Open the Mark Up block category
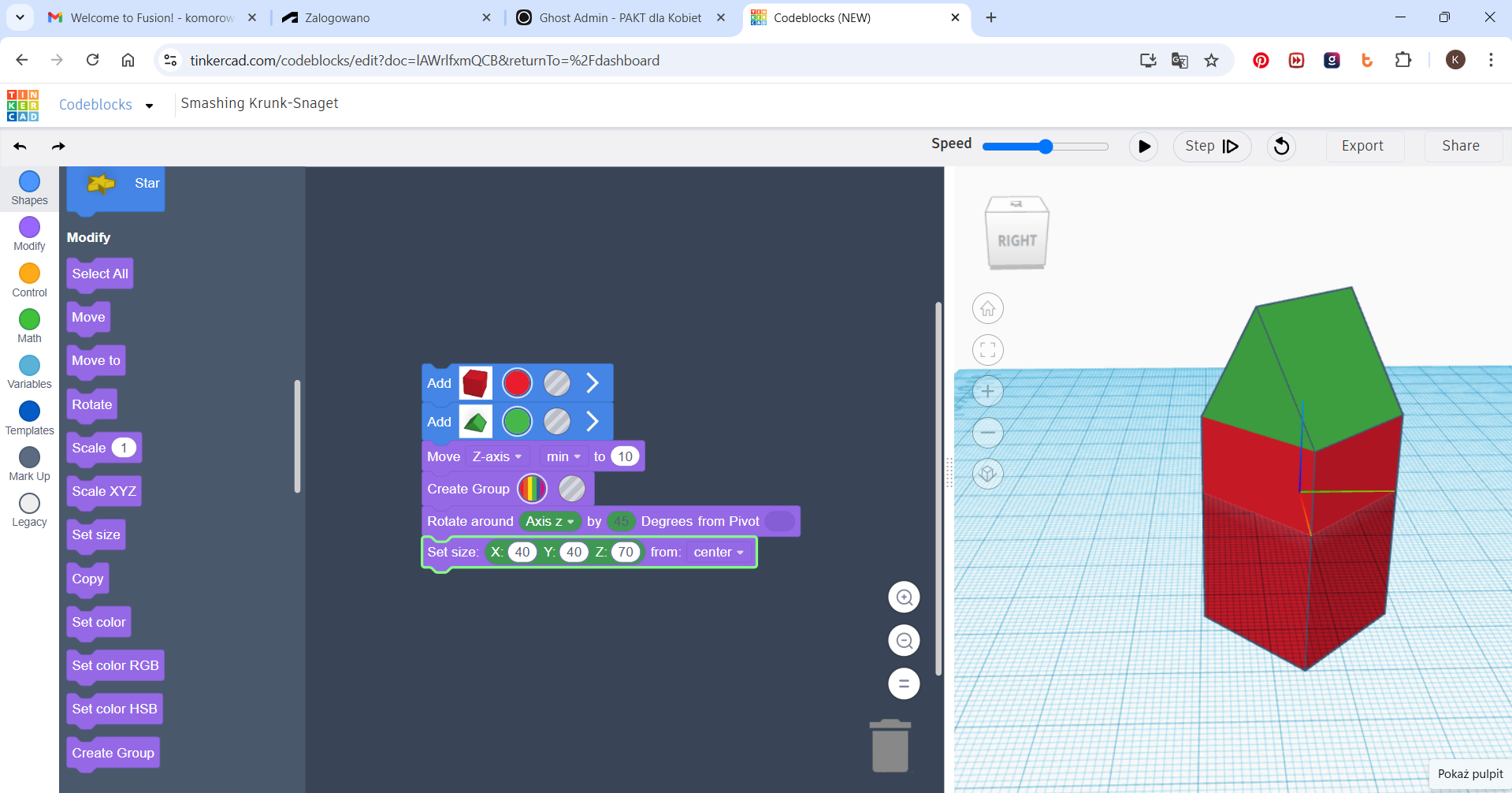Image resolution: width=1512 pixels, height=793 pixels. pyautogui.click(x=29, y=464)
